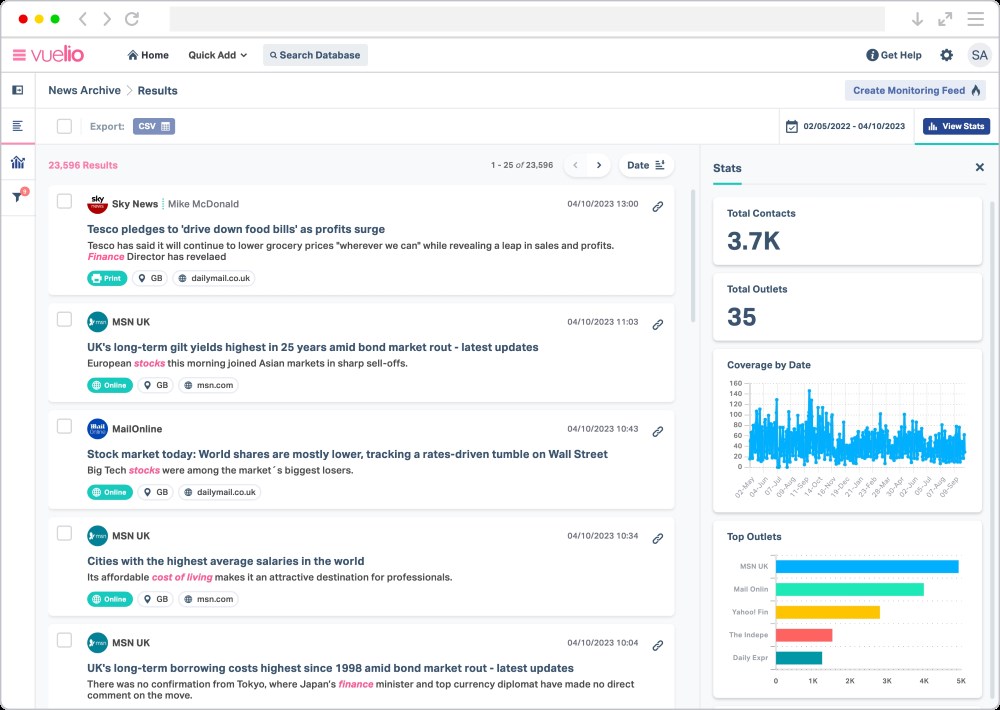Open the SA user avatar menu
The width and height of the screenshot is (1000, 710).
[979, 55]
